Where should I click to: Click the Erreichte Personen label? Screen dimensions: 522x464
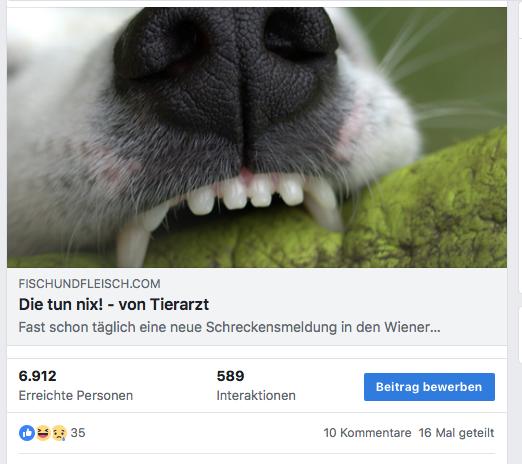pyautogui.click(x=76, y=395)
